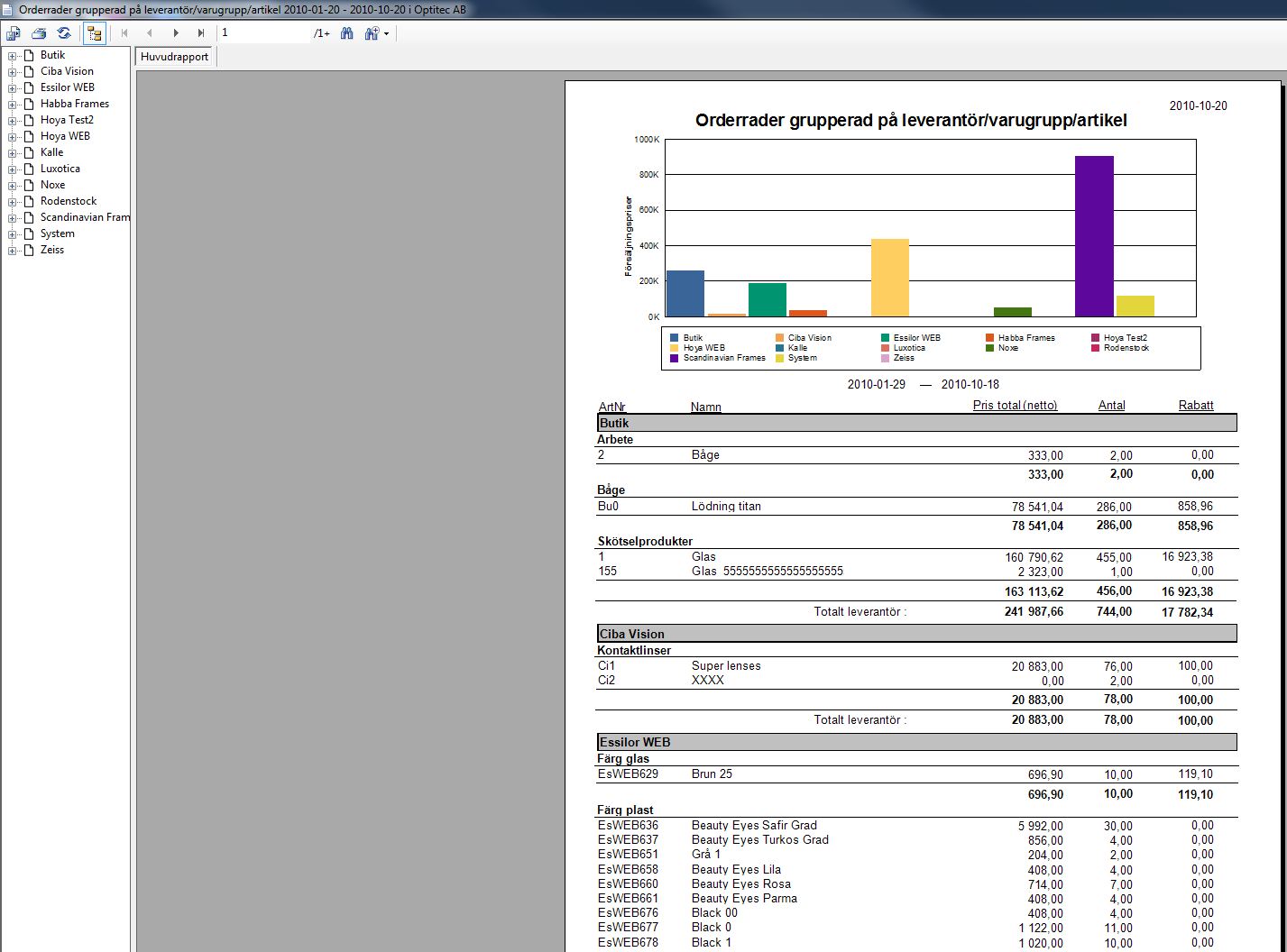Image resolution: width=1287 pixels, height=952 pixels.
Task: Select Hoya Test2 in the group tree
Action: click(67, 120)
